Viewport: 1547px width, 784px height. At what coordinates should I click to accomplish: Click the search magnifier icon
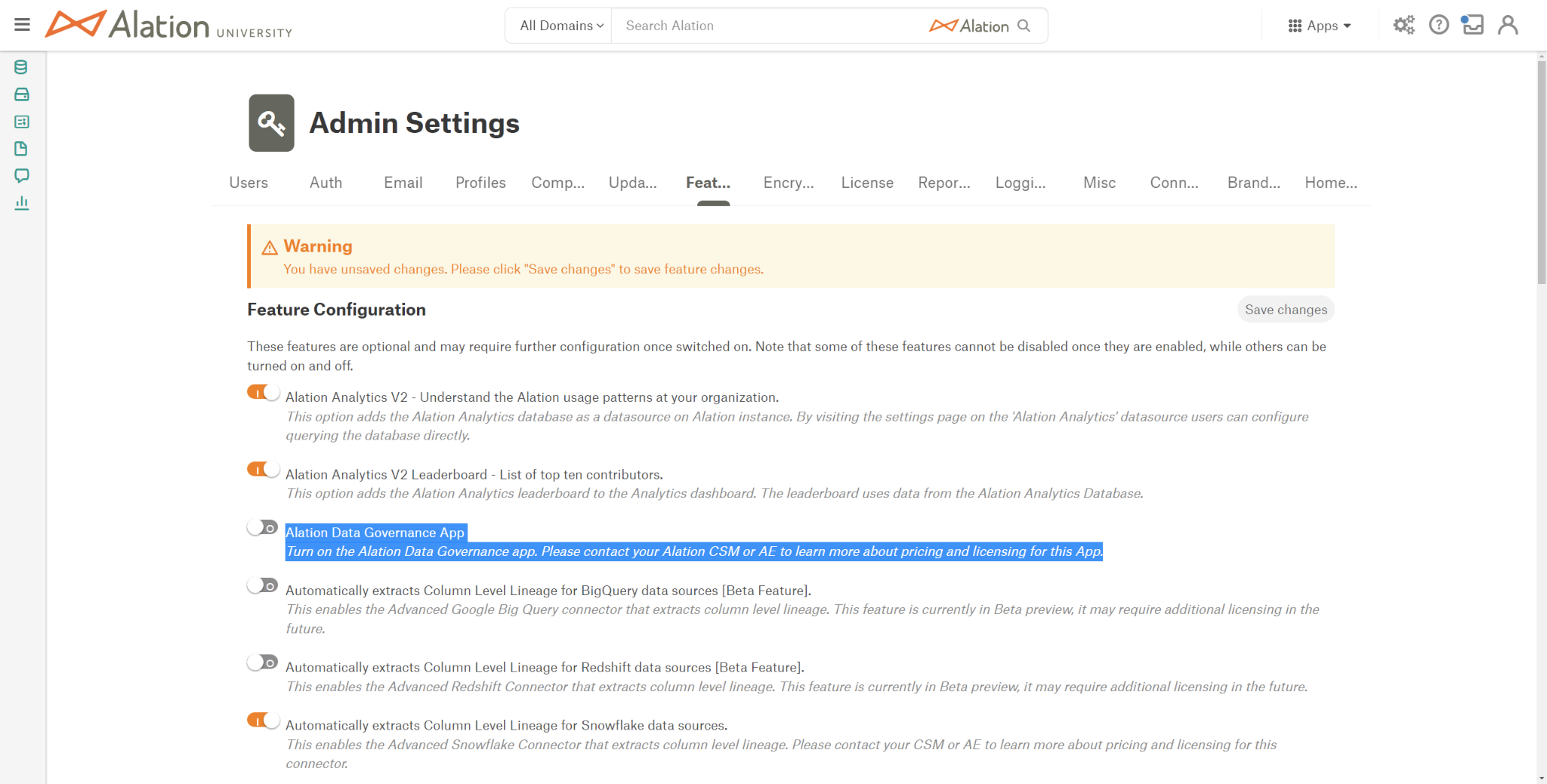tap(1024, 26)
